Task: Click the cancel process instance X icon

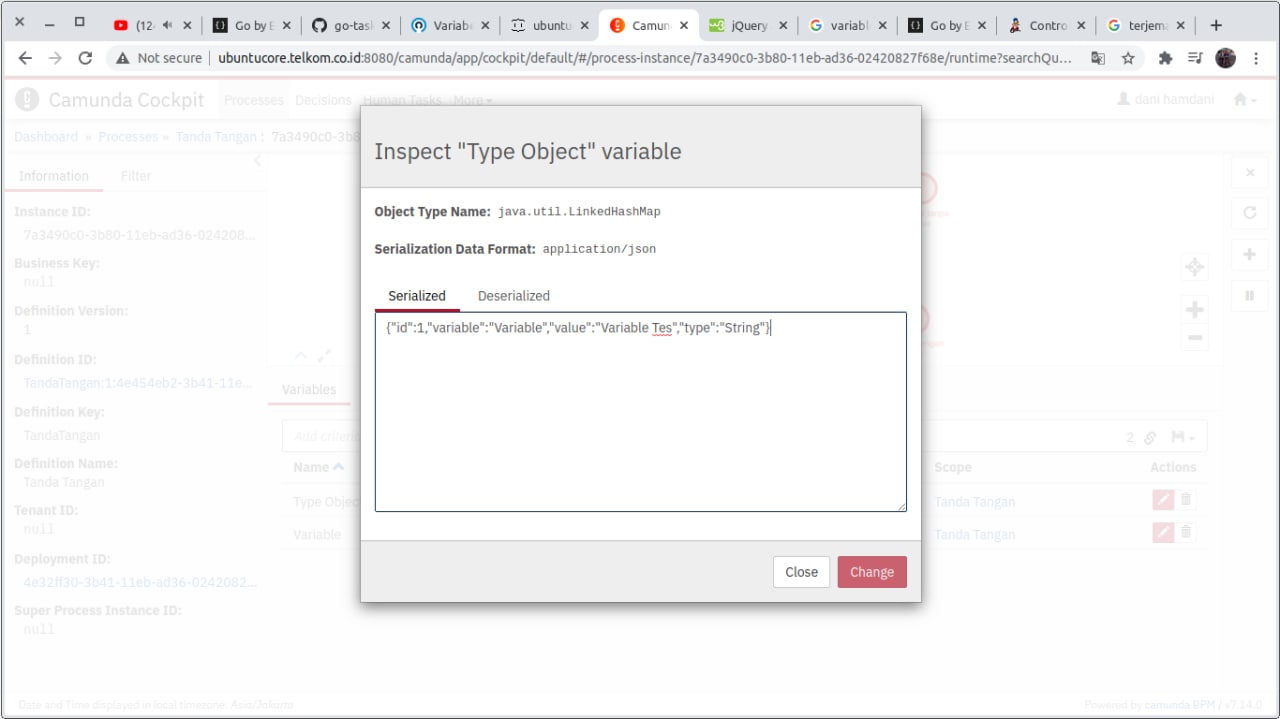Action: [1249, 173]
